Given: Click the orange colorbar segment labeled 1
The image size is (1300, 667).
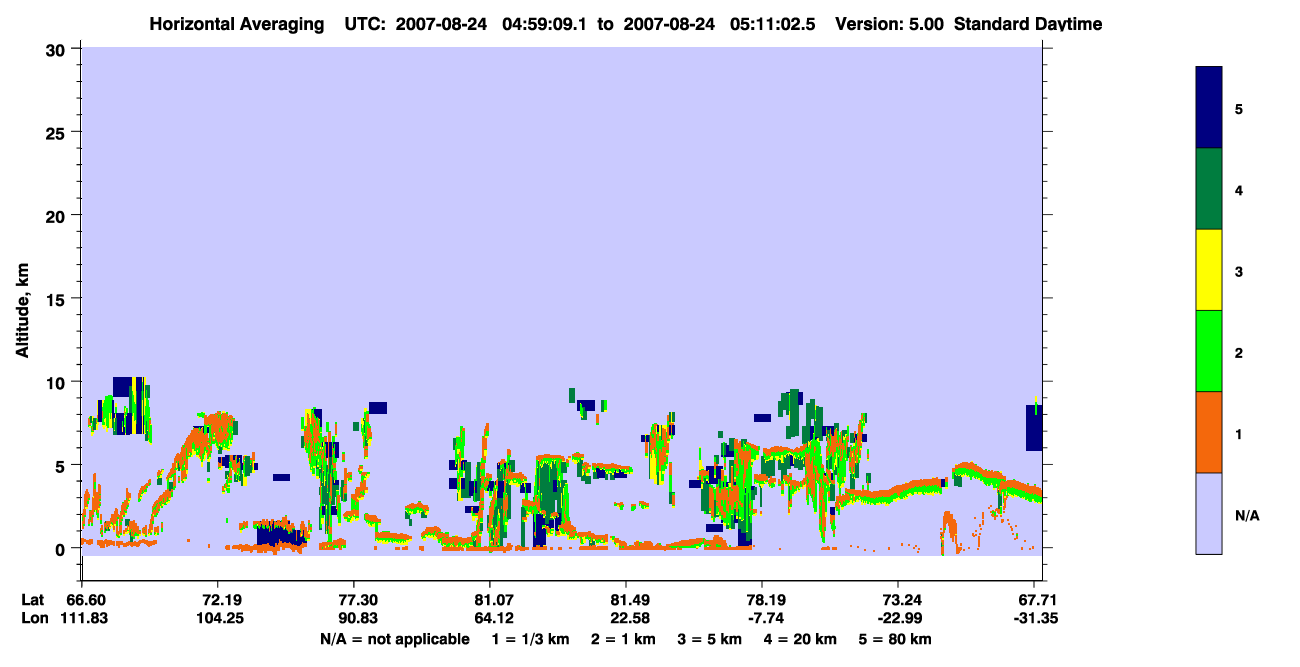Looking at the screenshot, I should [x=1209, y=432].
